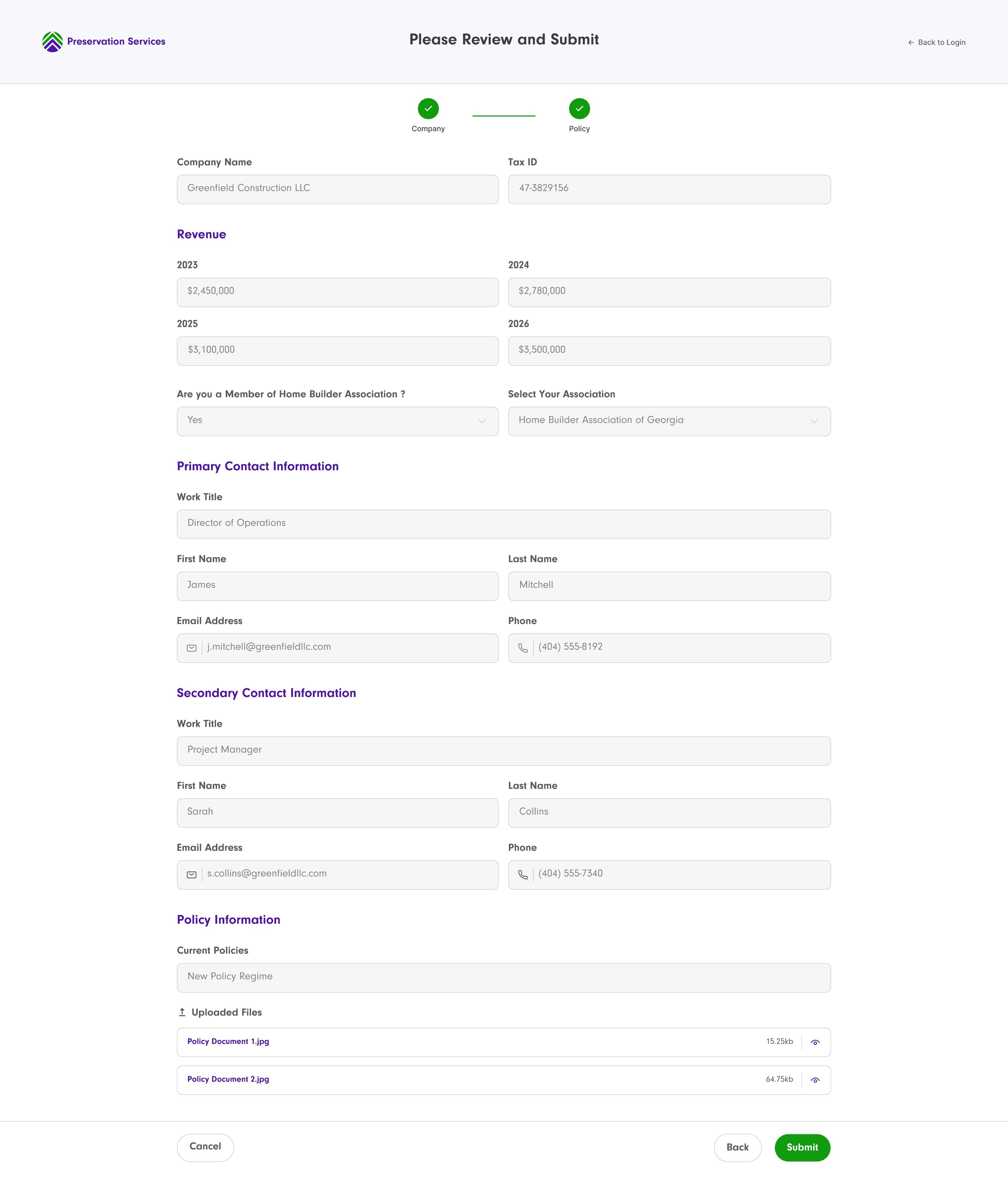Click the First Name field containing James
Image resolution: width=1008 pixels, height=1183 pixels.
(337, 586)
